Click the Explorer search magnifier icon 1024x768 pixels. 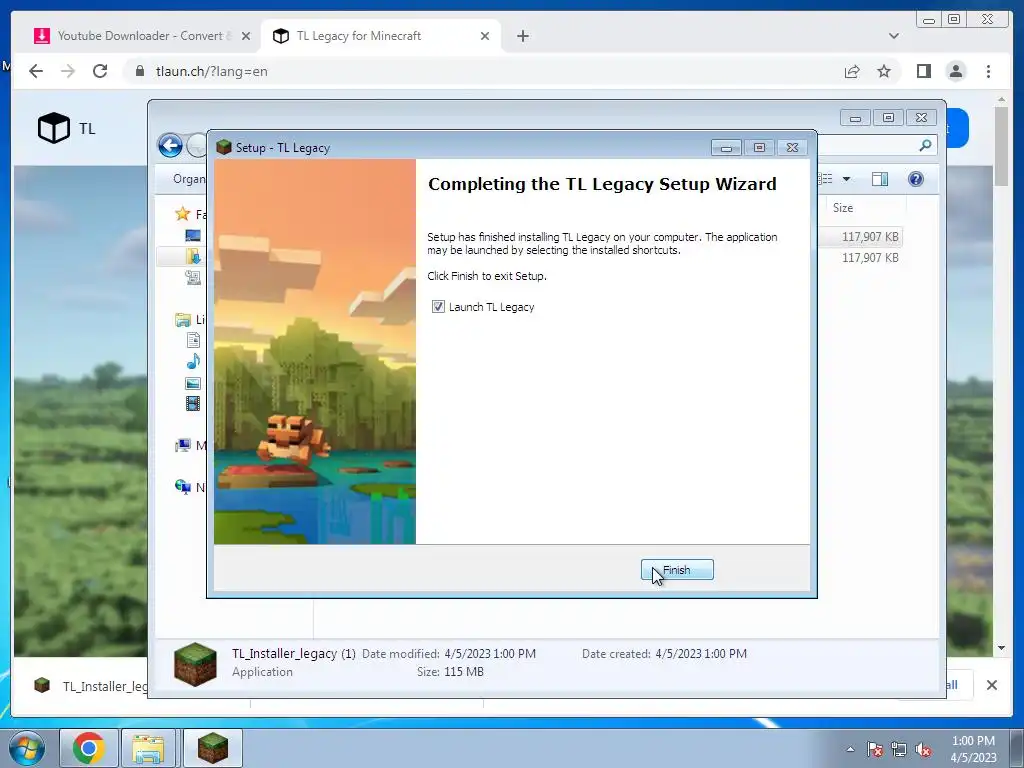(925, 145)
